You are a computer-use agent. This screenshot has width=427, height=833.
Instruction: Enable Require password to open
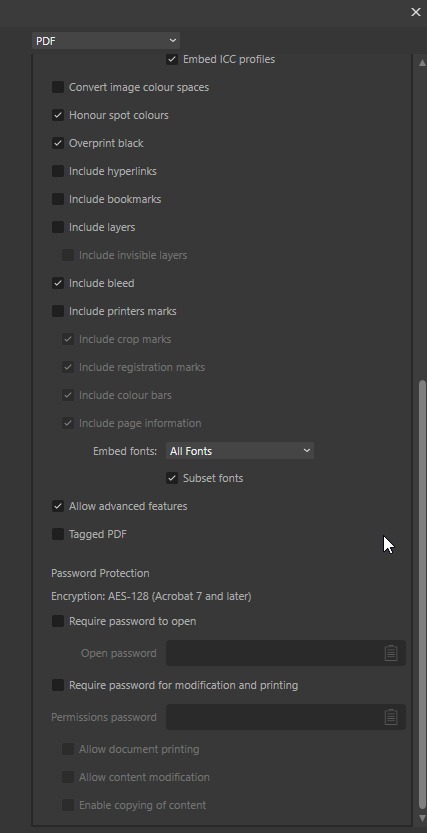point(58,621)
